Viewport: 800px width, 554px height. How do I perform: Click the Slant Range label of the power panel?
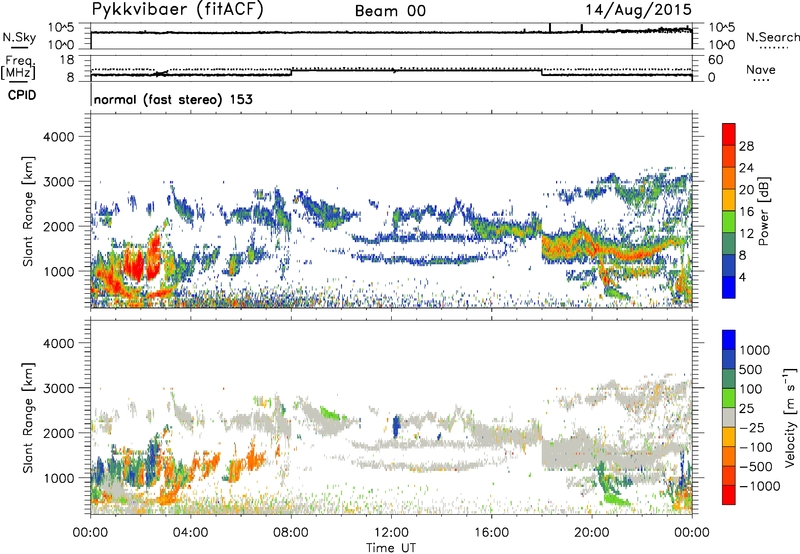pyautogui.click(x=28, y=211)
